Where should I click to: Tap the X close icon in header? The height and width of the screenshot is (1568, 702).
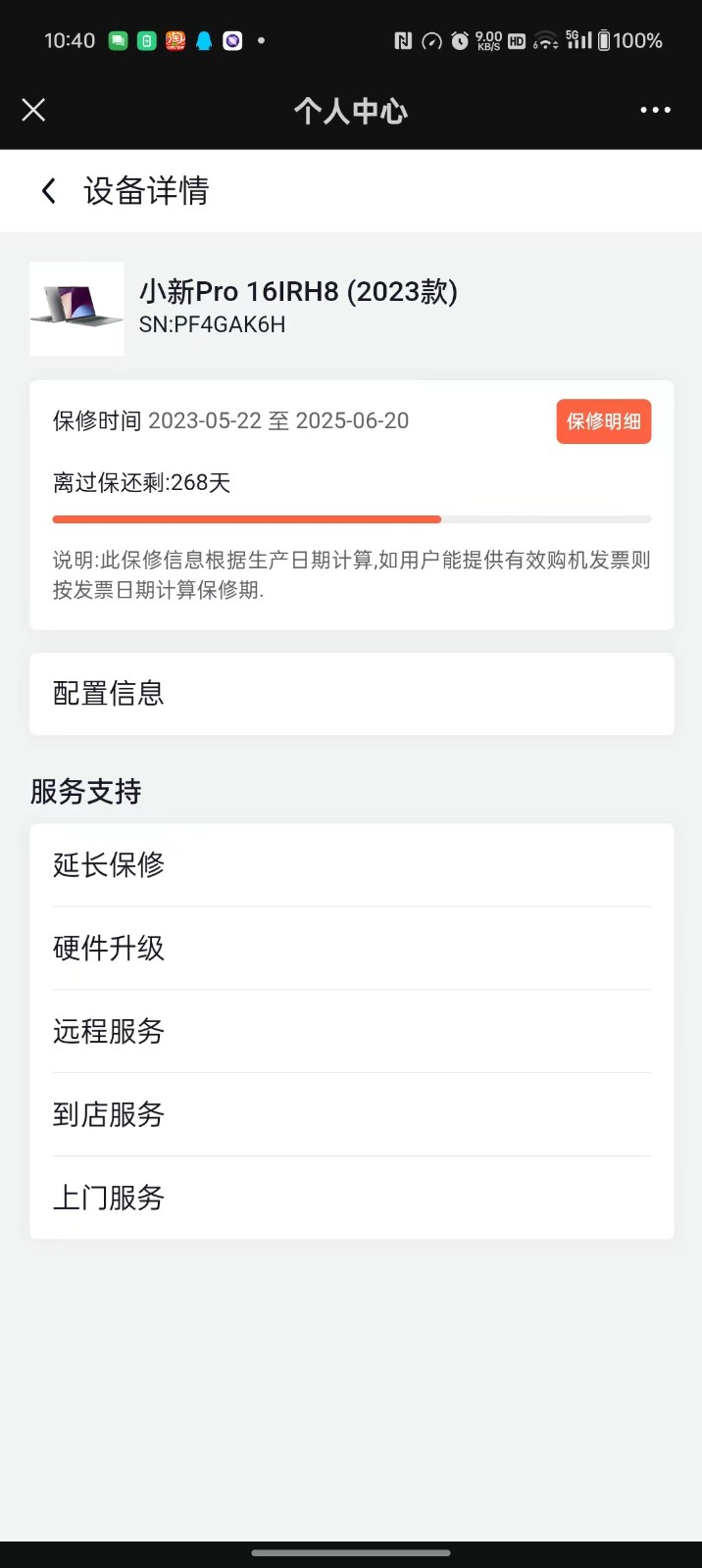click(x=33, y=110)
